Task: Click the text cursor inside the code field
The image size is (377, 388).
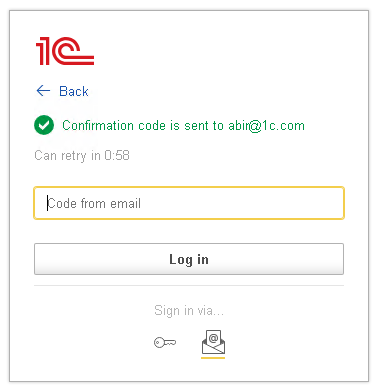Action: tap(47, 203)
